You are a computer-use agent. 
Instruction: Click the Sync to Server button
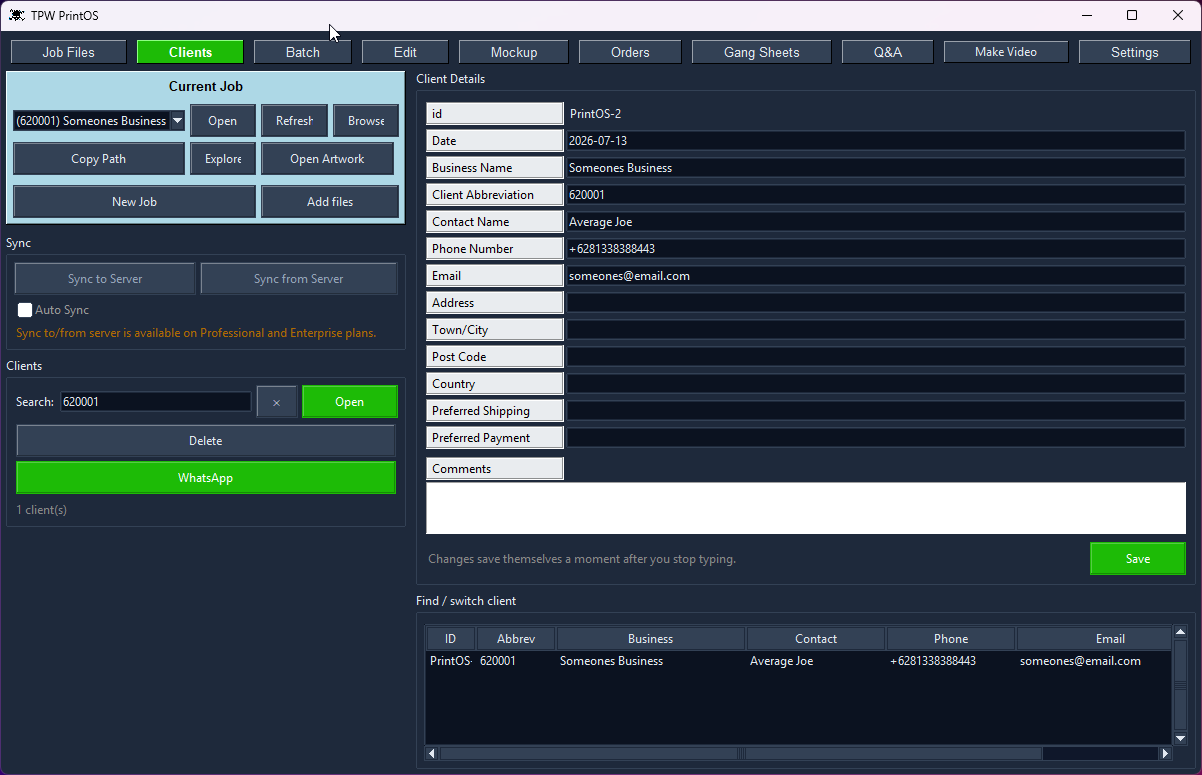tap(105, 279)
